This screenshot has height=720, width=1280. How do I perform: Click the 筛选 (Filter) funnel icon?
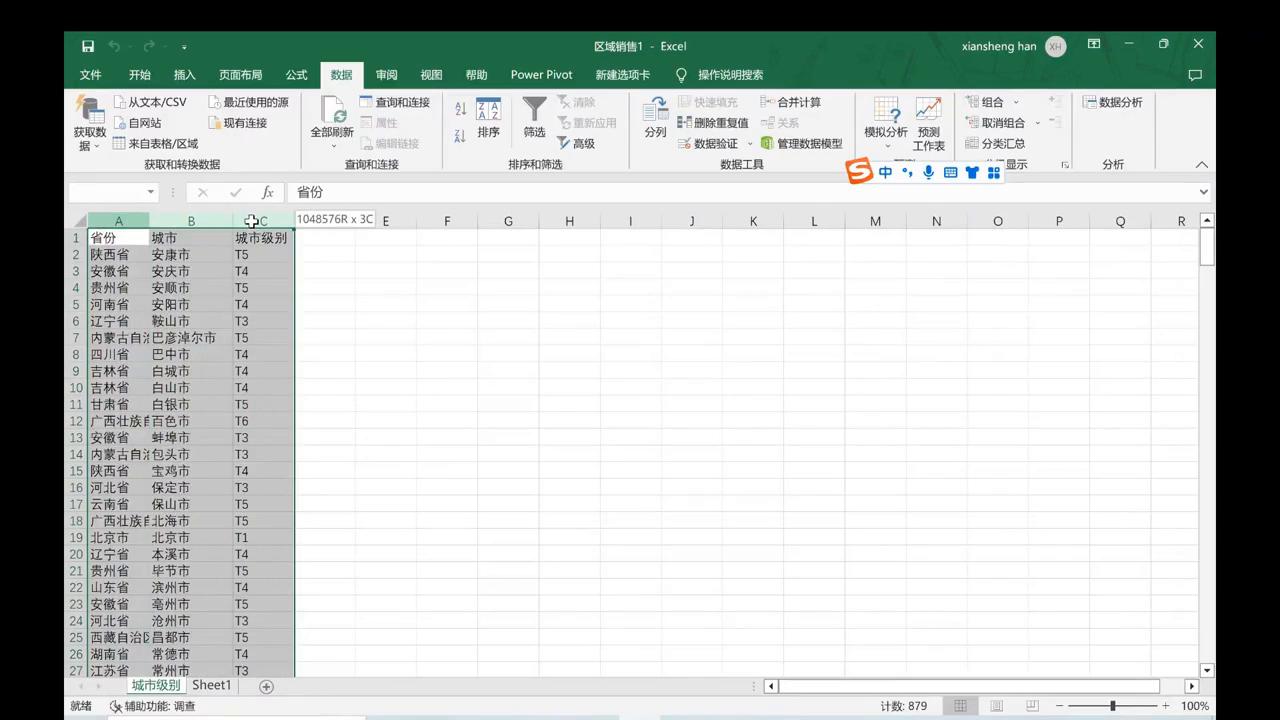(535, 110)
